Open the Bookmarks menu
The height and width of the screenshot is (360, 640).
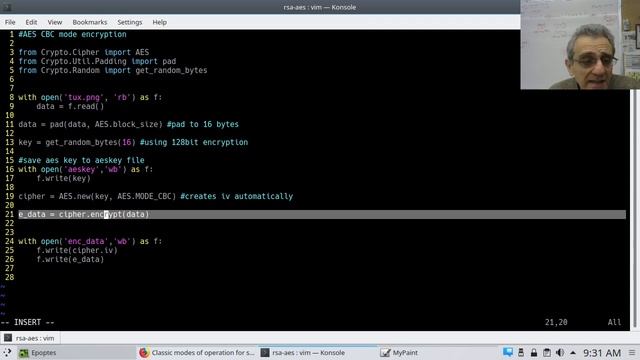coord(90,22)
